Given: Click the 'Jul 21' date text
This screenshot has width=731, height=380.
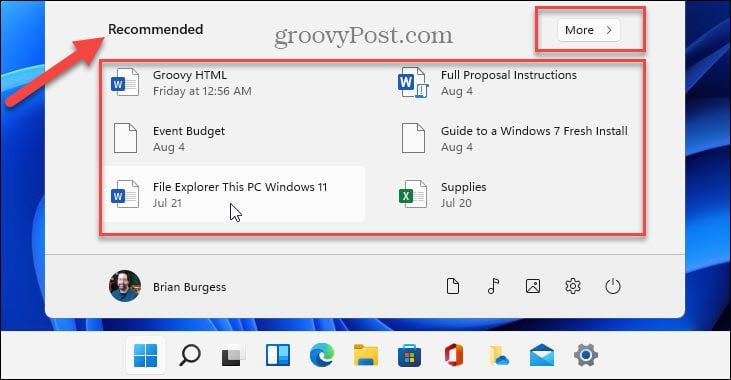Looking at the screenshot, I should pyautogui.click(x=167, y=203).
